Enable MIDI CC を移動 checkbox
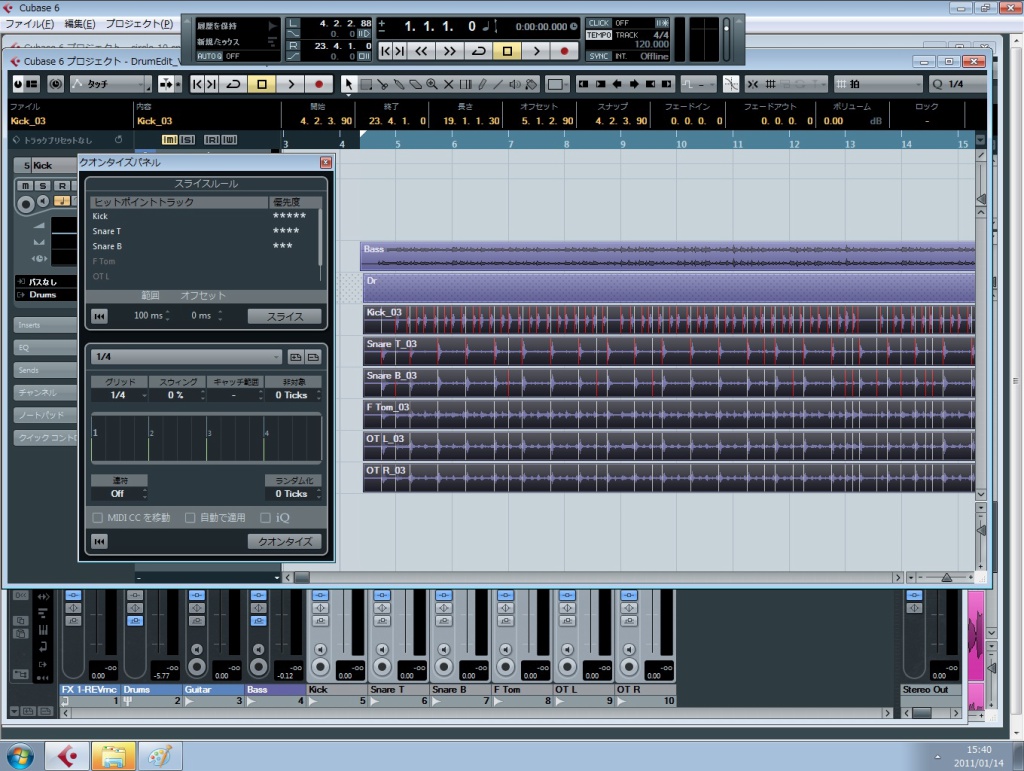This screenshot has width=1024, height=771. [x=98, y=518]
